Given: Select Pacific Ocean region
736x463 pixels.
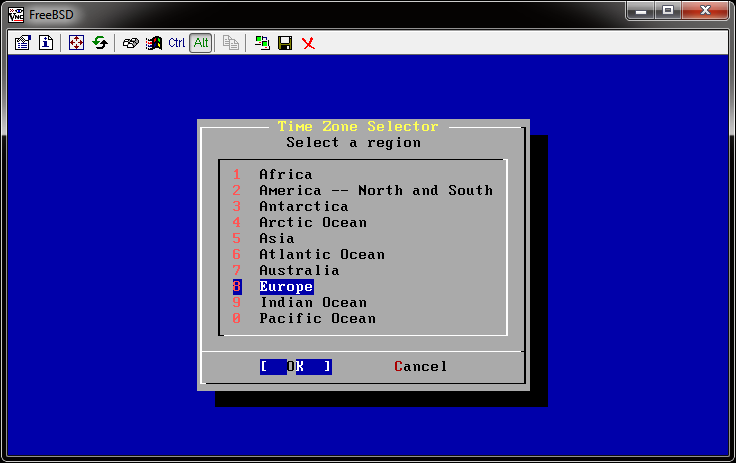Looking at the screenshot, I should [317, 318].
